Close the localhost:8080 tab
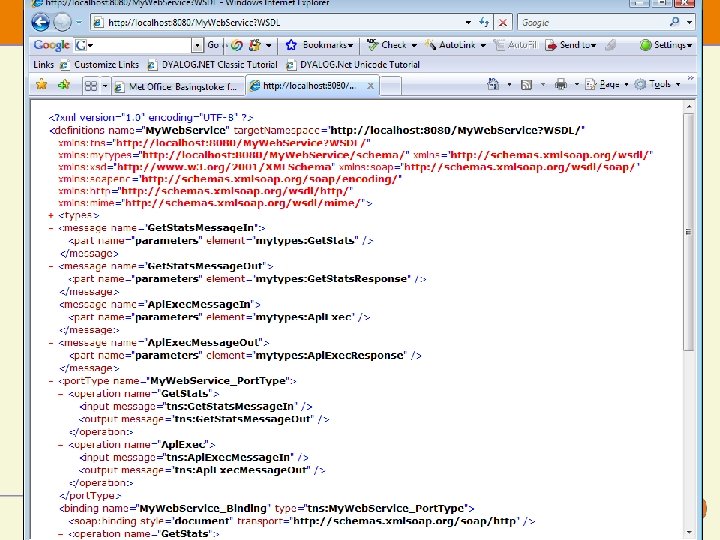720x540 pixels. [370, 86]
